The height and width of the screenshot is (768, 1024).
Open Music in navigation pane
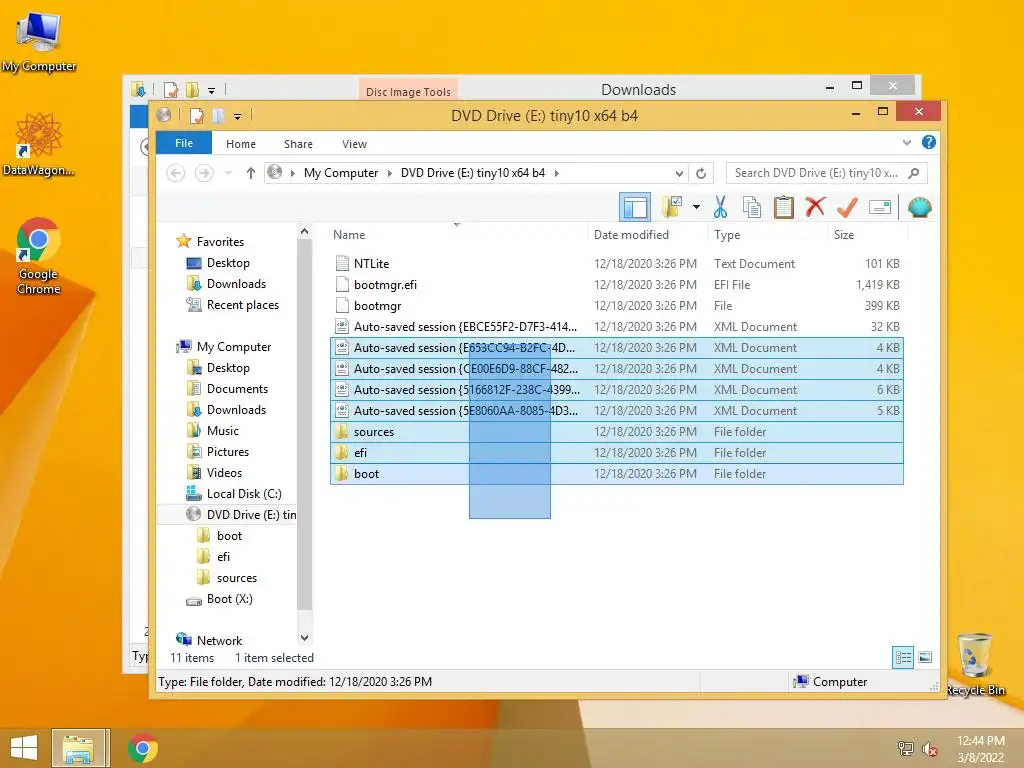223,431
